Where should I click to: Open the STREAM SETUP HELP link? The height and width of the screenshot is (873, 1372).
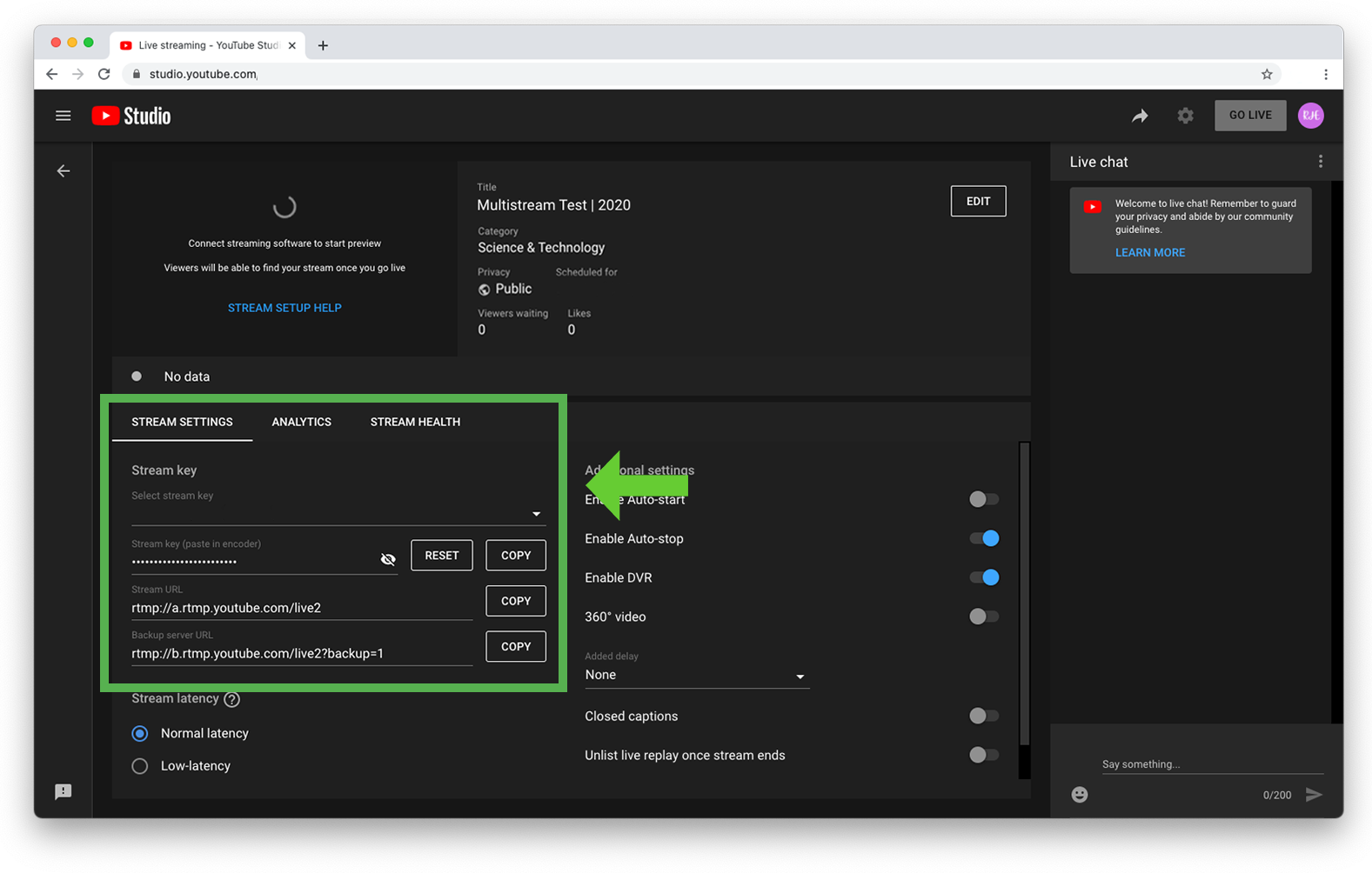pyautogui.click(x=284, y=308)
